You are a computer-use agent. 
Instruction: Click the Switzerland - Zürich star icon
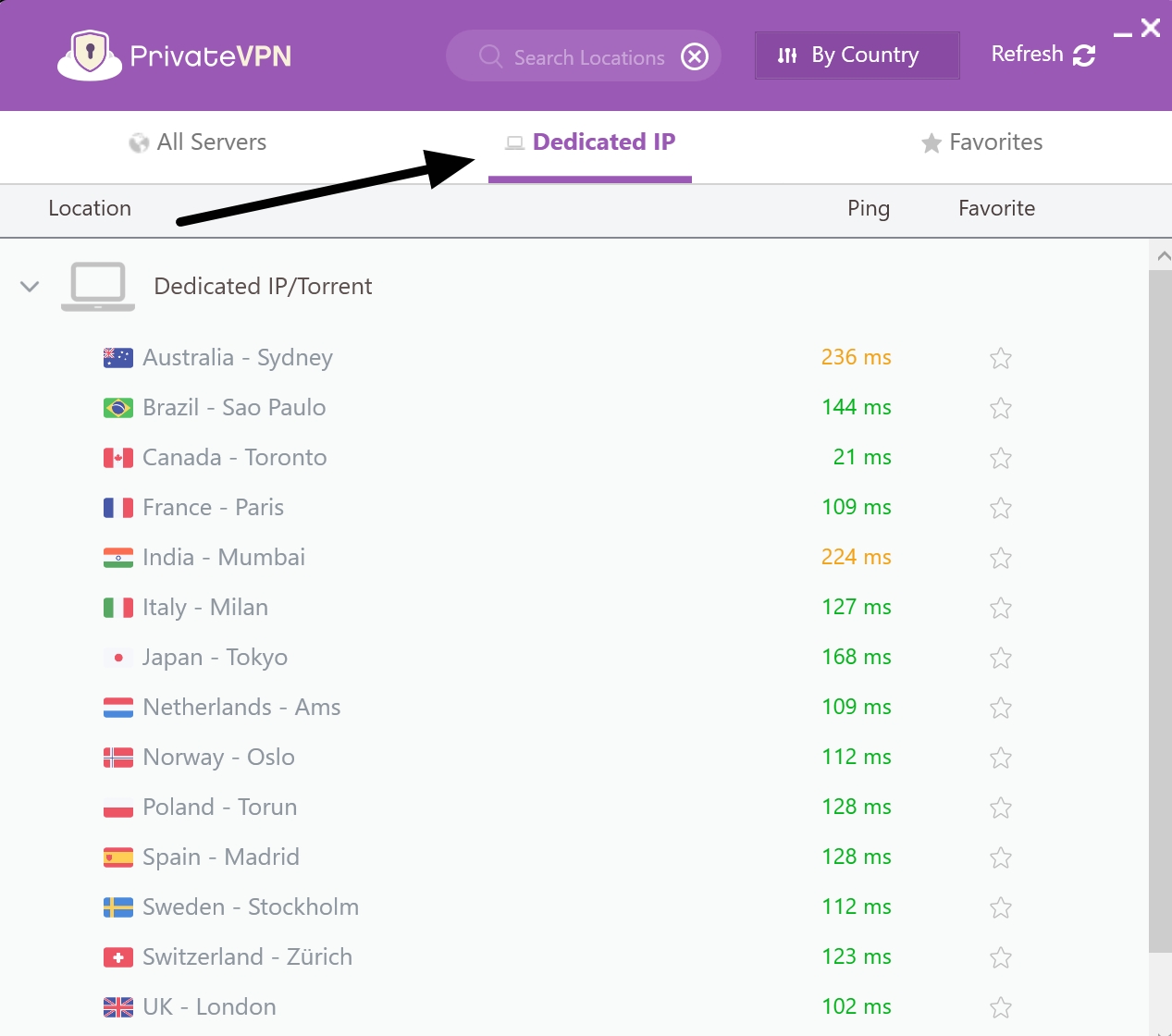1000,957
